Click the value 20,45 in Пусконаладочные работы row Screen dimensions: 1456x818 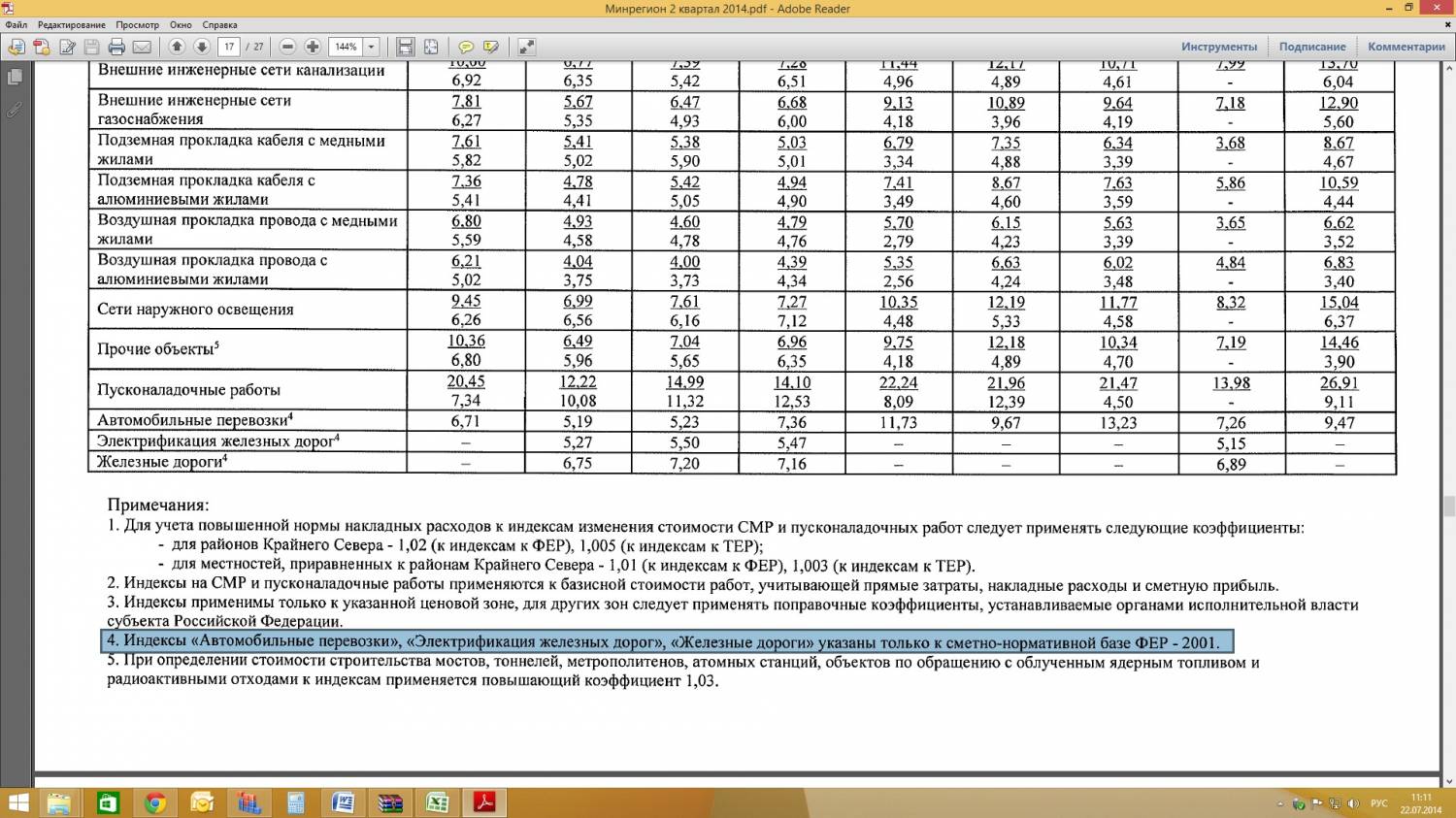point(466,381)
